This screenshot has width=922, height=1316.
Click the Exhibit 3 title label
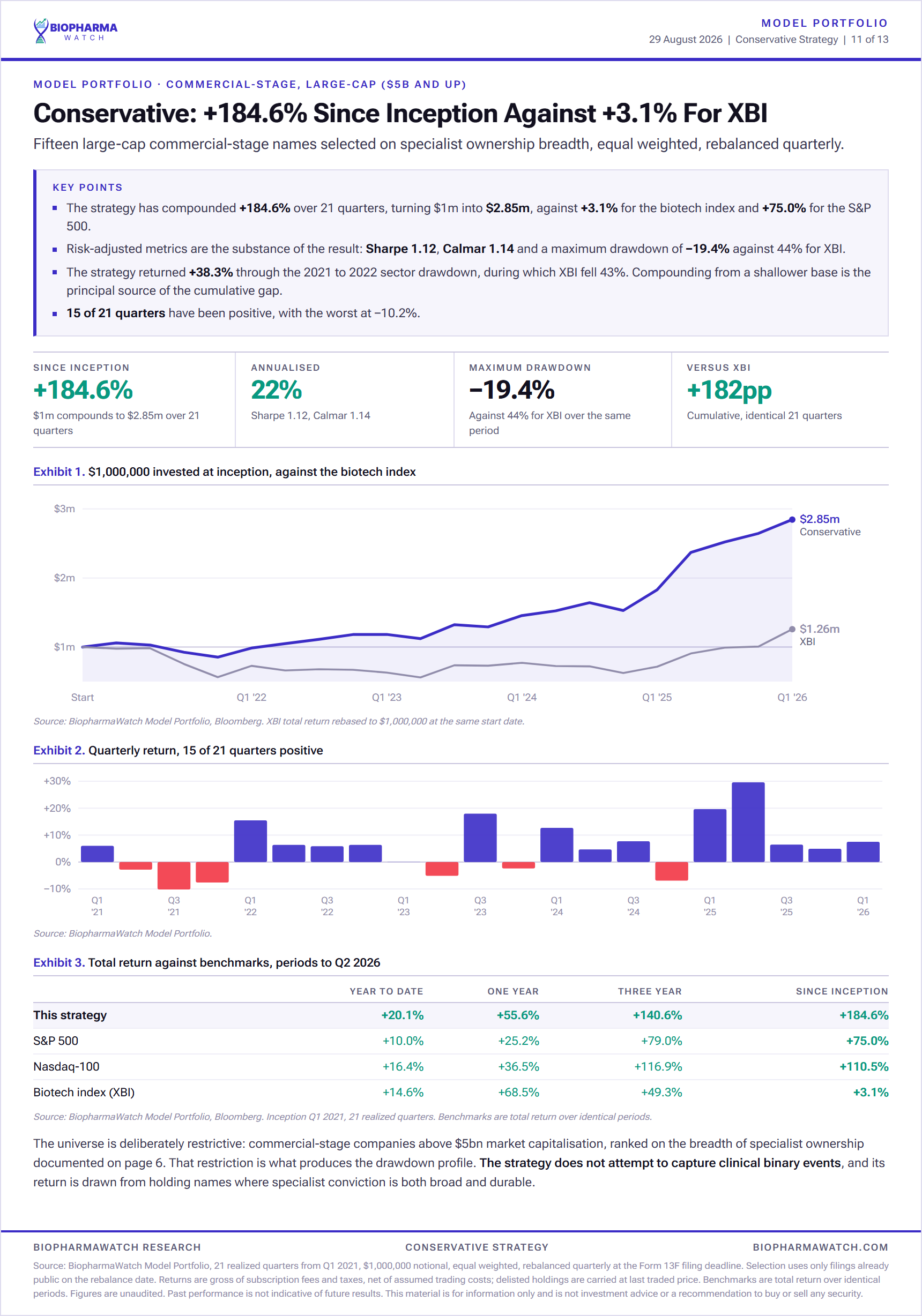[x=206, y=962]
